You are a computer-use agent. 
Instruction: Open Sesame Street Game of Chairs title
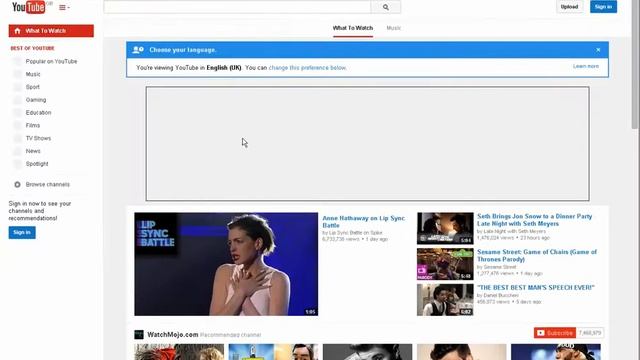537,256
